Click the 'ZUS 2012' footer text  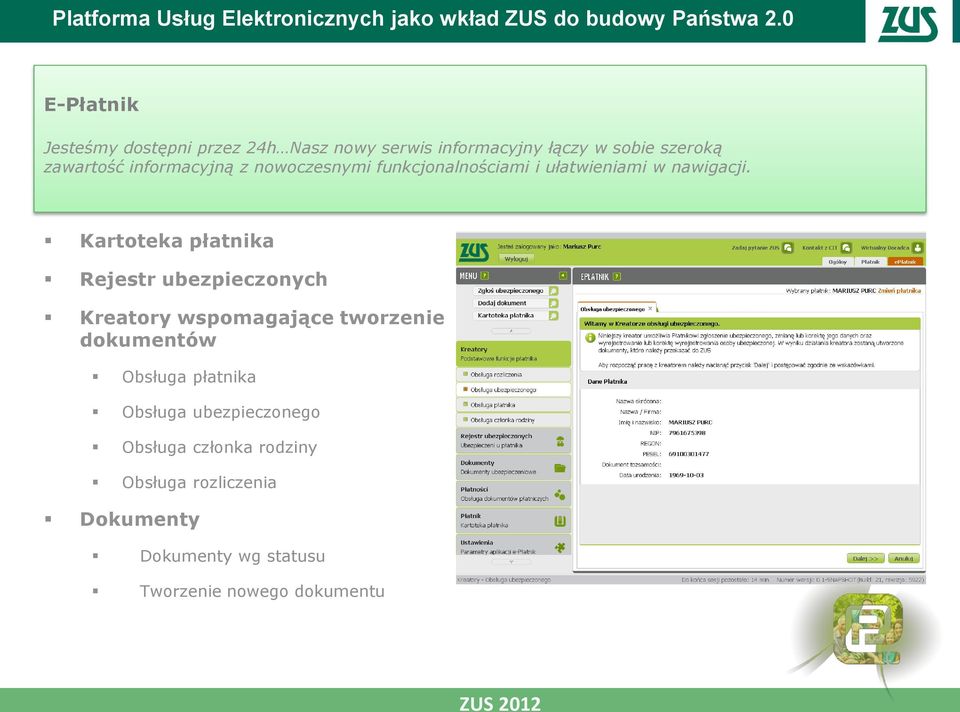(x=500, y=703)
